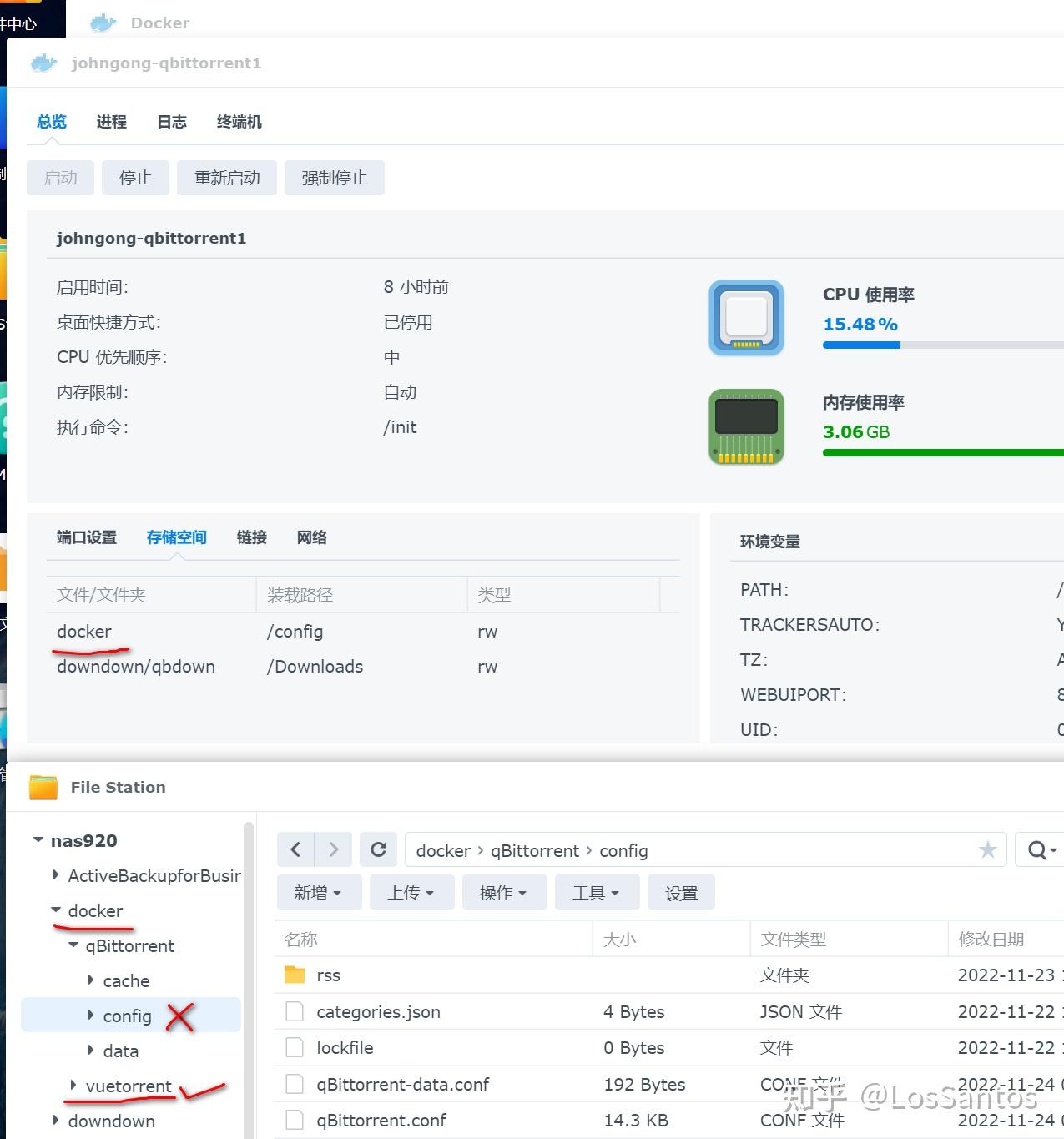This screenshot has height=1139, width=1064.
Task: Click the /config mount path cell
Action: pyautogui.click(x=295, y=632)
